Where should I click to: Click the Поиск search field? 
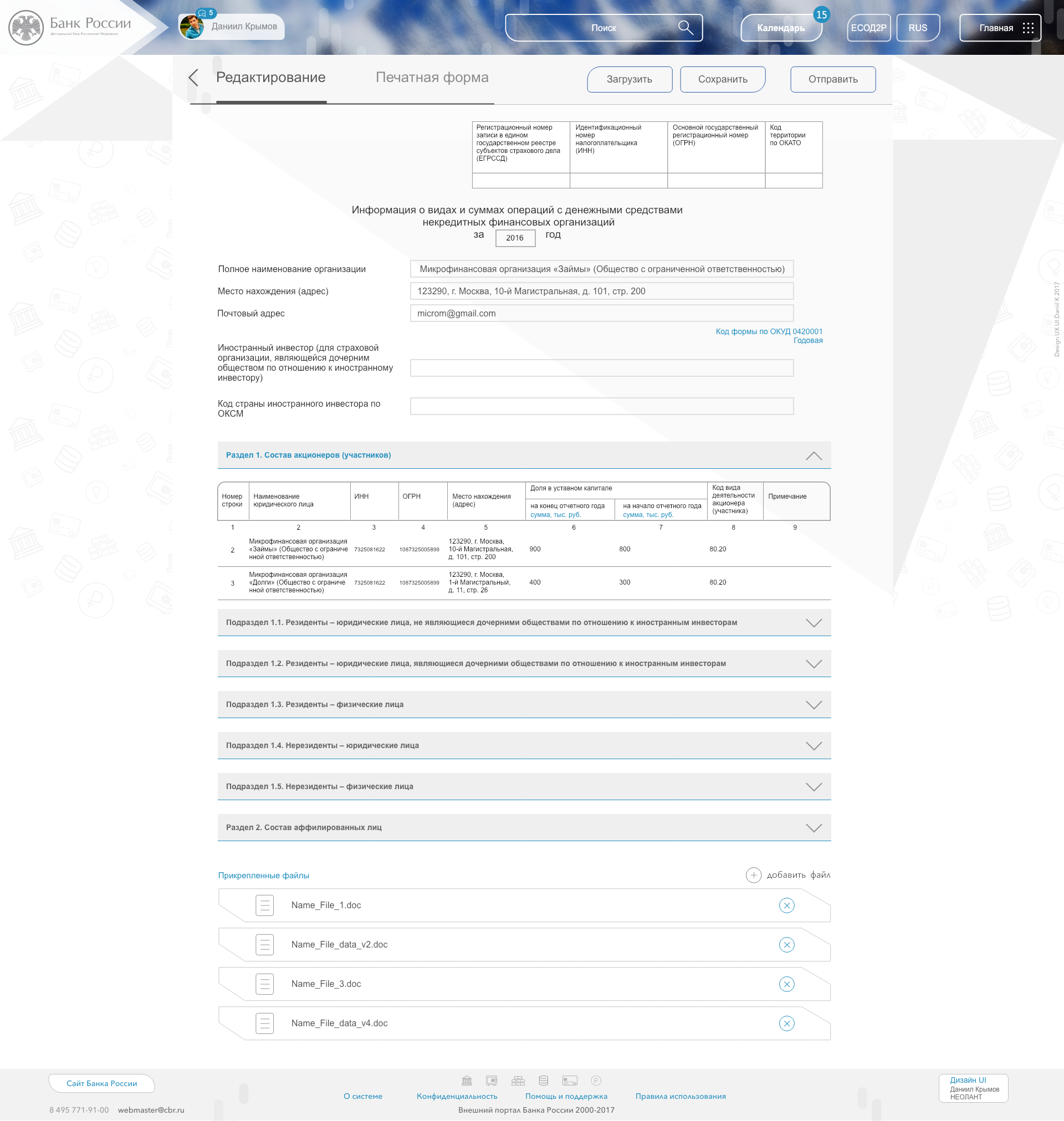point(603,28)
